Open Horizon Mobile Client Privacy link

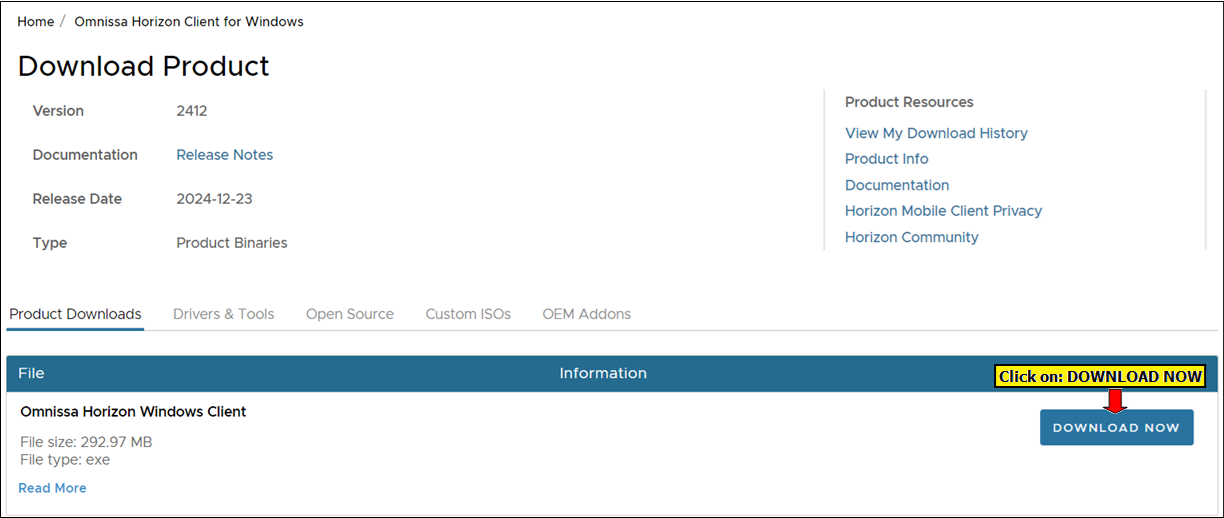(943, 211)
